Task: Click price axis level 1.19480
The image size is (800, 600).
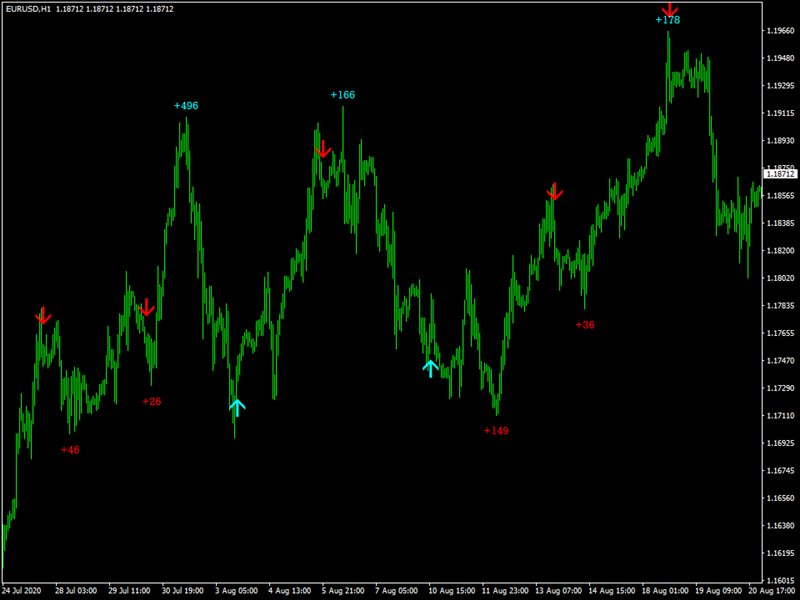Action: pyautogui.click(x=781, y=58)
